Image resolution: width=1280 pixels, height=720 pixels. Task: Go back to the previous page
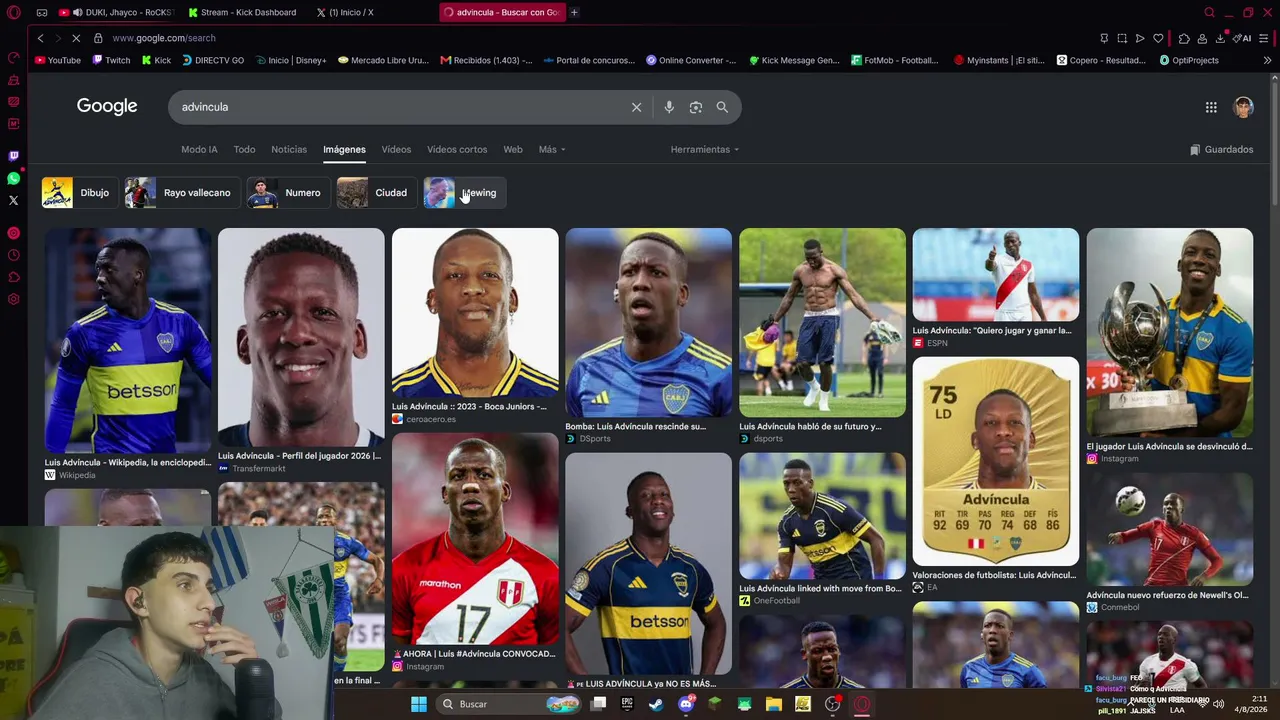tap(40, 38)
